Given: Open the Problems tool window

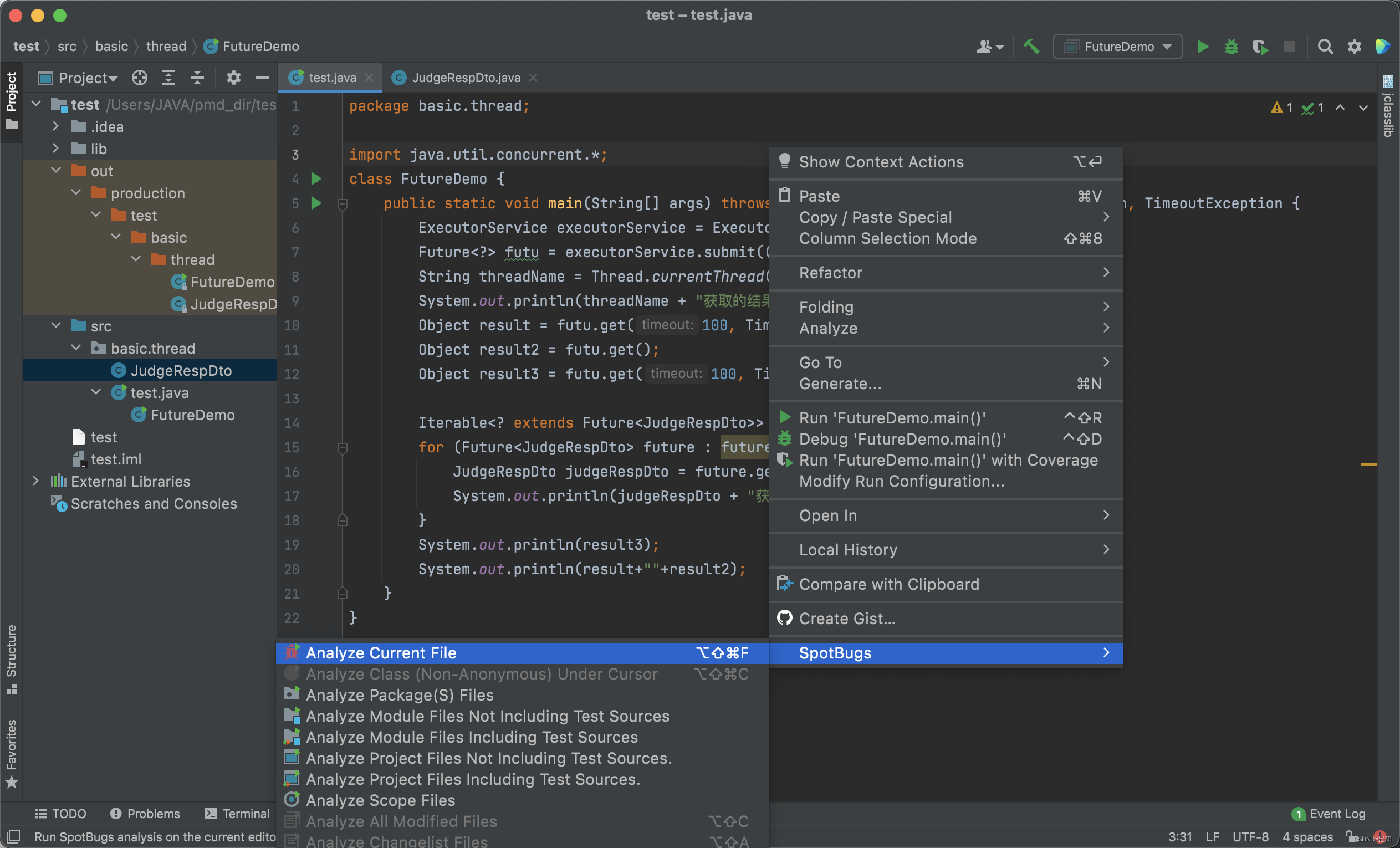Looking at the screenshot, I should pyautogui.click(x=144, y=813).
